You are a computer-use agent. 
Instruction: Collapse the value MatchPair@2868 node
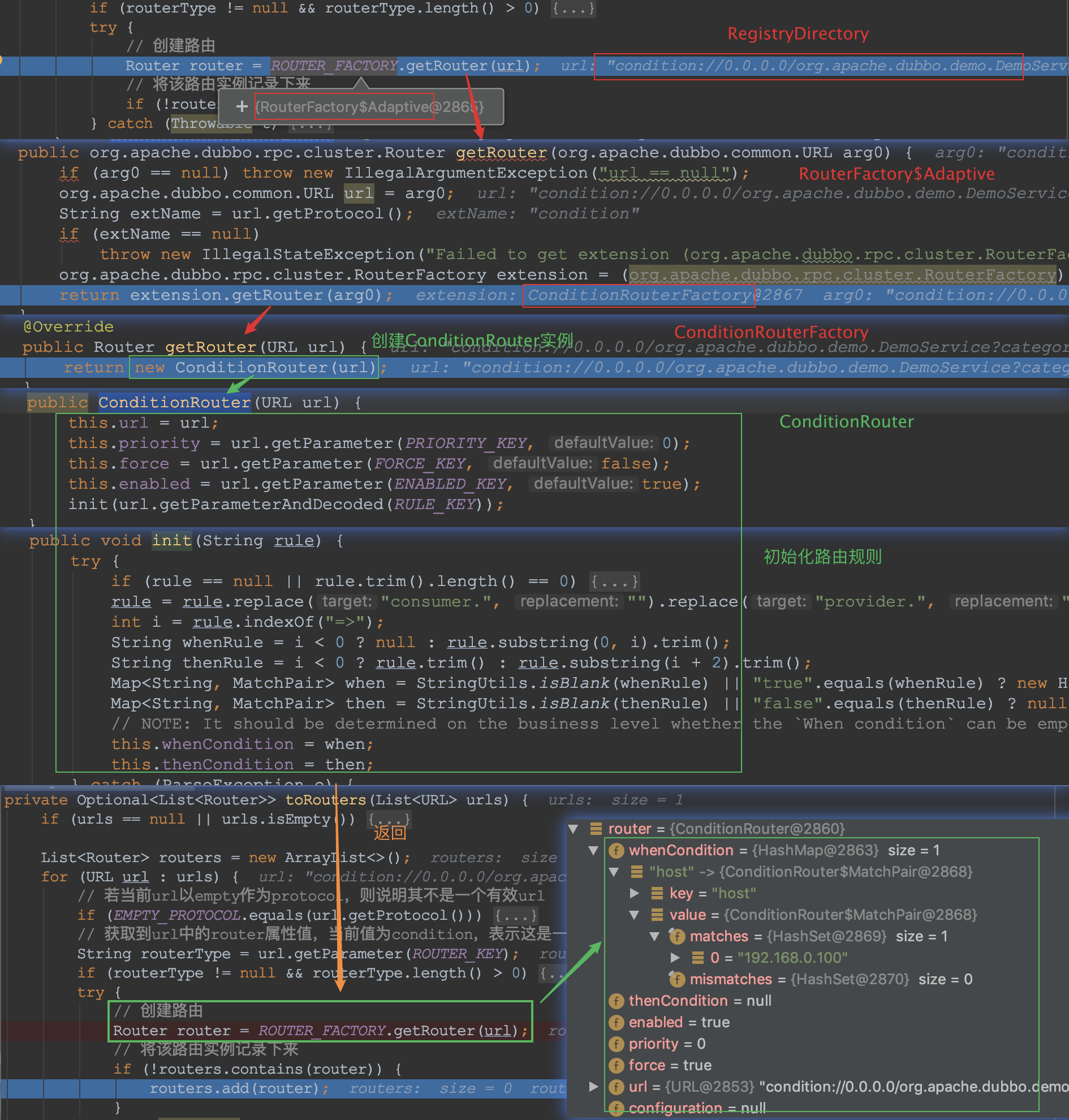coord(634,915)
